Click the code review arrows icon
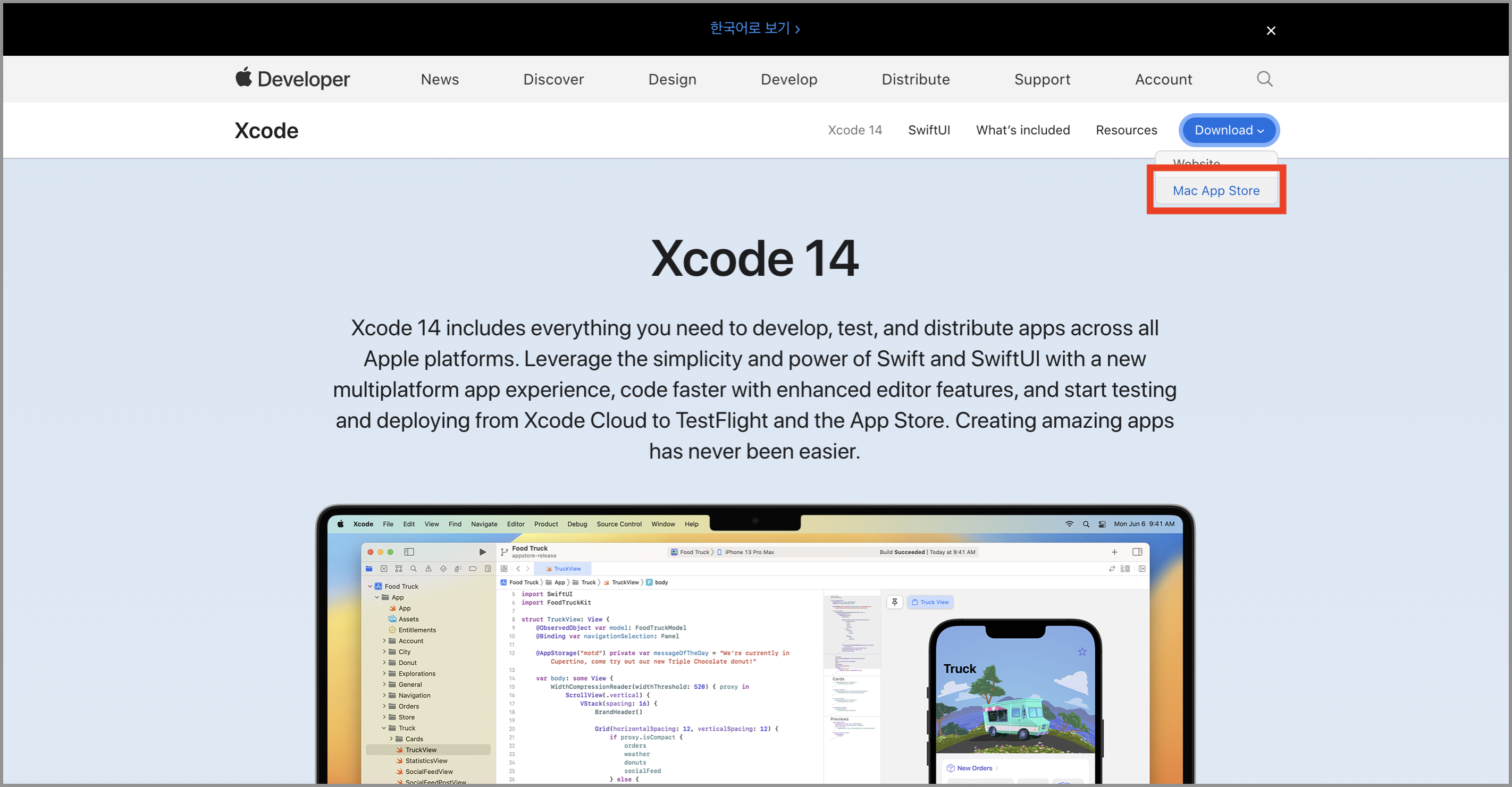Screen dimensions: 1512x787 pos(1111,569)
